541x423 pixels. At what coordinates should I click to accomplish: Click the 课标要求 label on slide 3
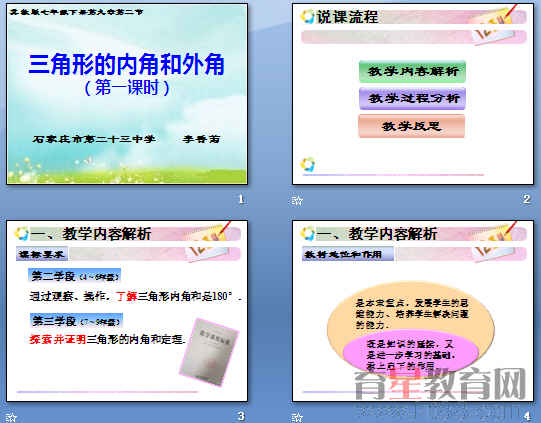click(x=42, y=254)
